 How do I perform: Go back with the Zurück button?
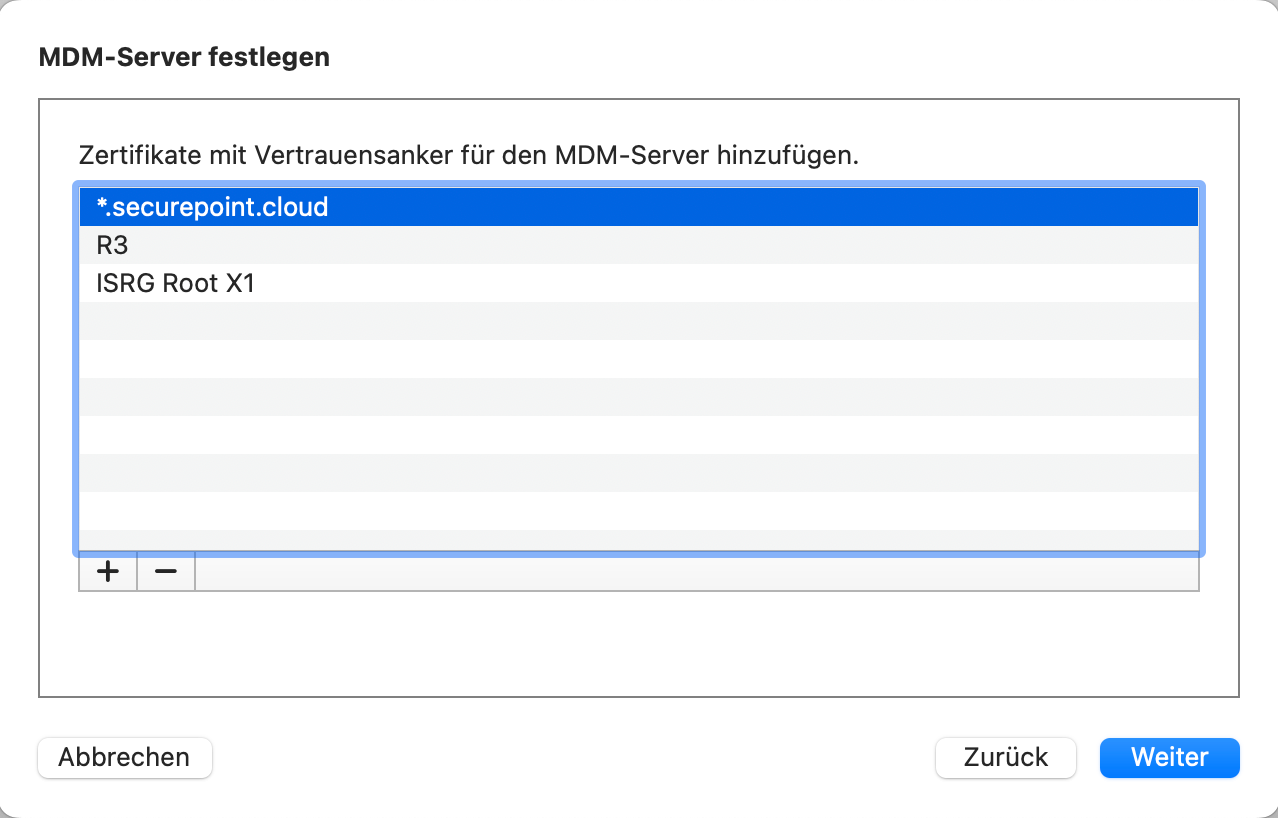point(1005,757)
